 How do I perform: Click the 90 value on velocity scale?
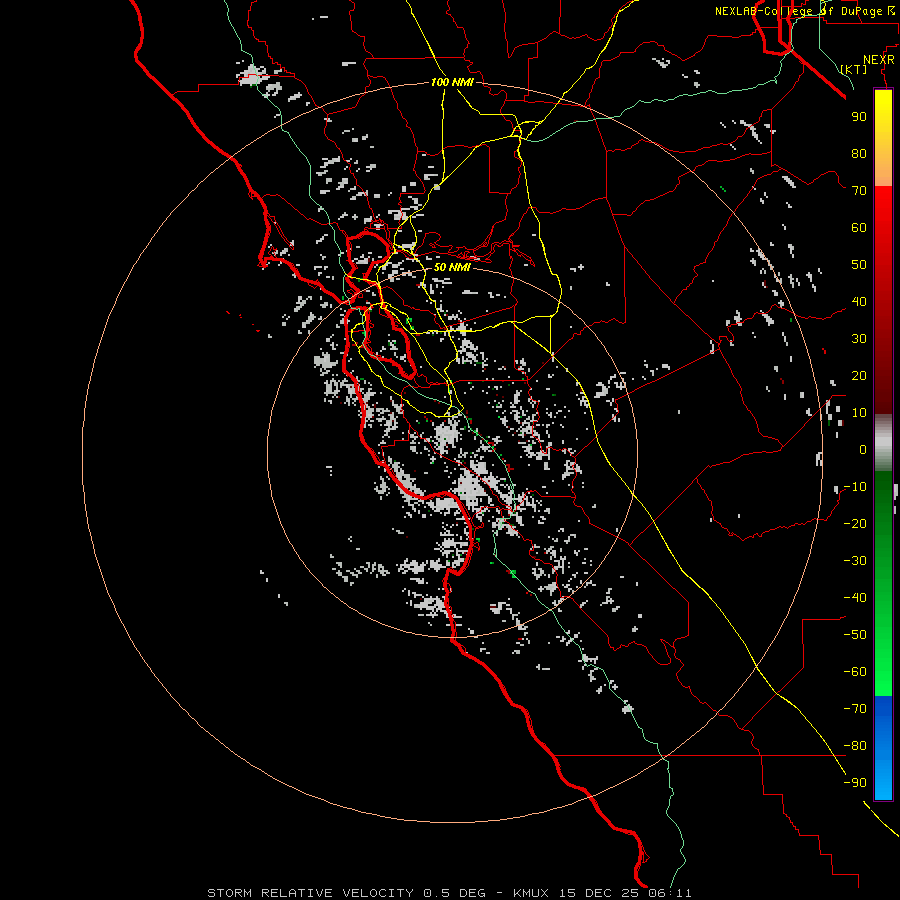coord(859,117)
